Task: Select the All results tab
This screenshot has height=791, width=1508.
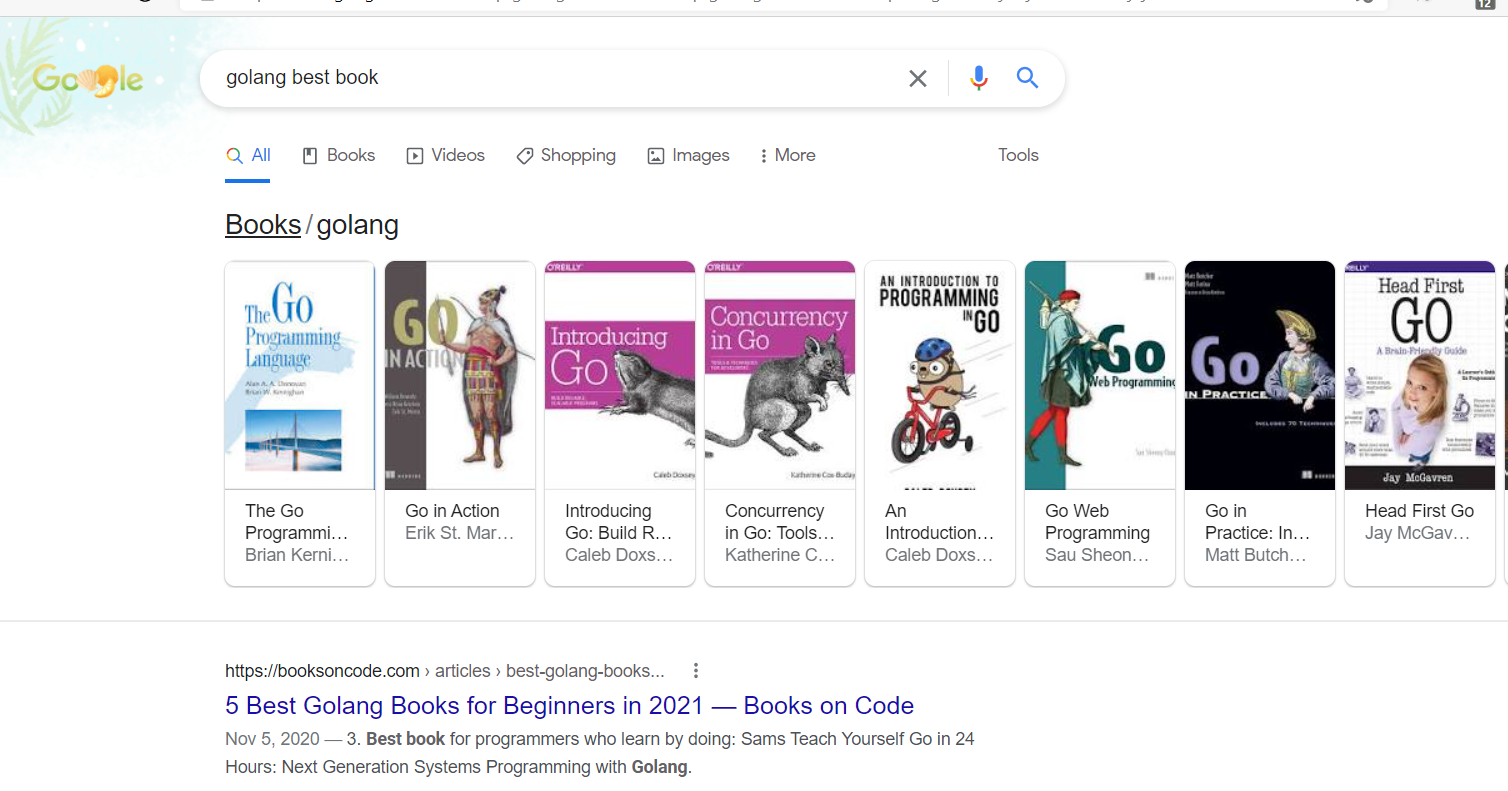Action: [x=248, y=156]
